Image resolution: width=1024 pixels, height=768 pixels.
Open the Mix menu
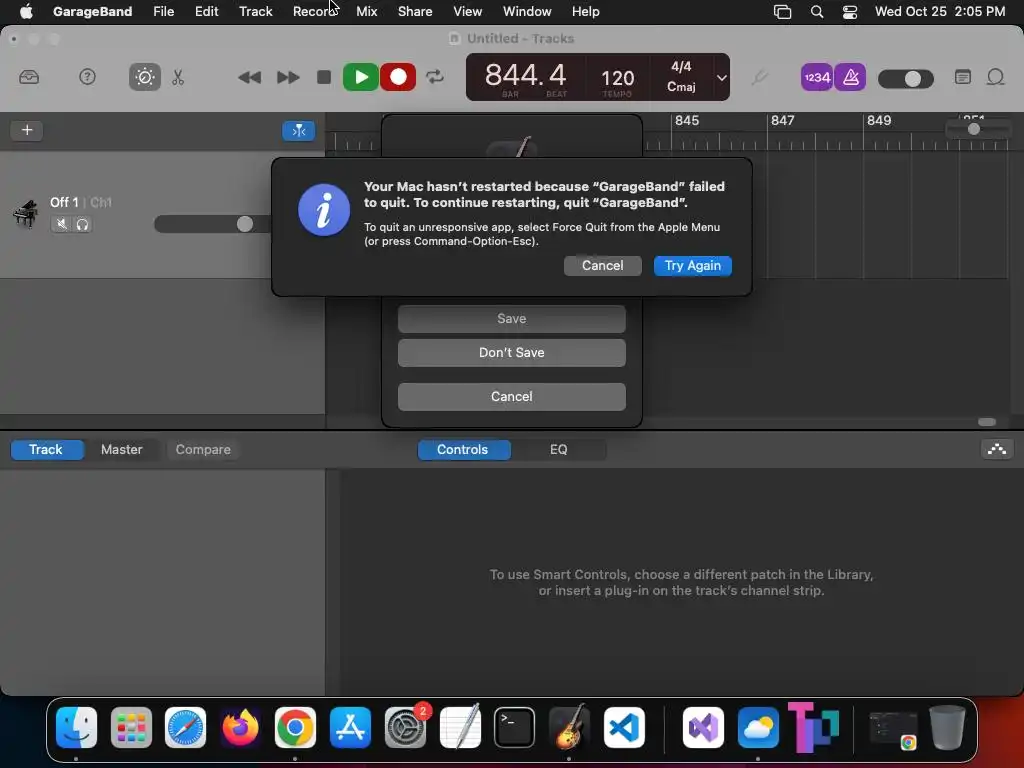[x=366, y=11]
